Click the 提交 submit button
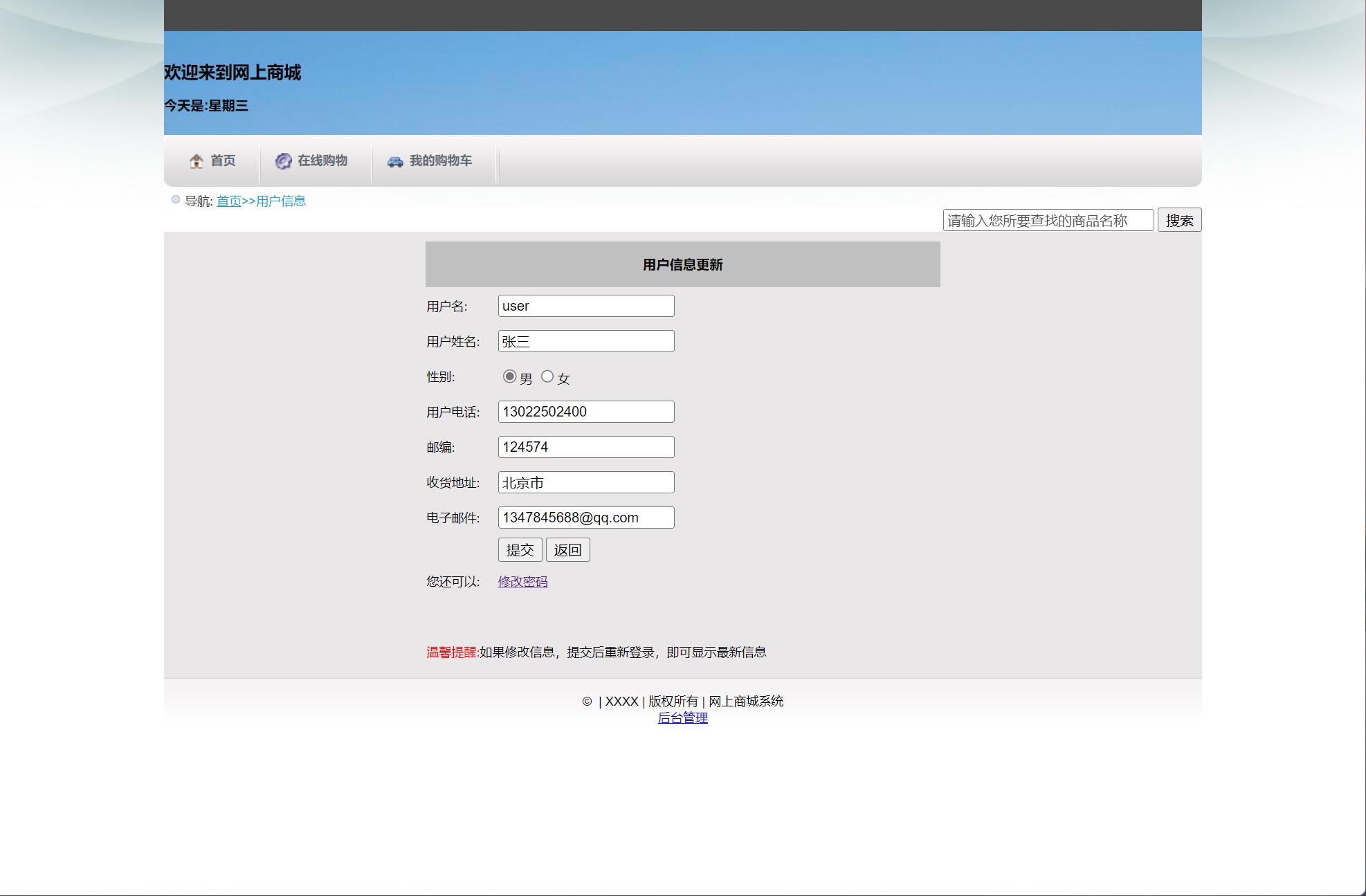 pos(520,549)
